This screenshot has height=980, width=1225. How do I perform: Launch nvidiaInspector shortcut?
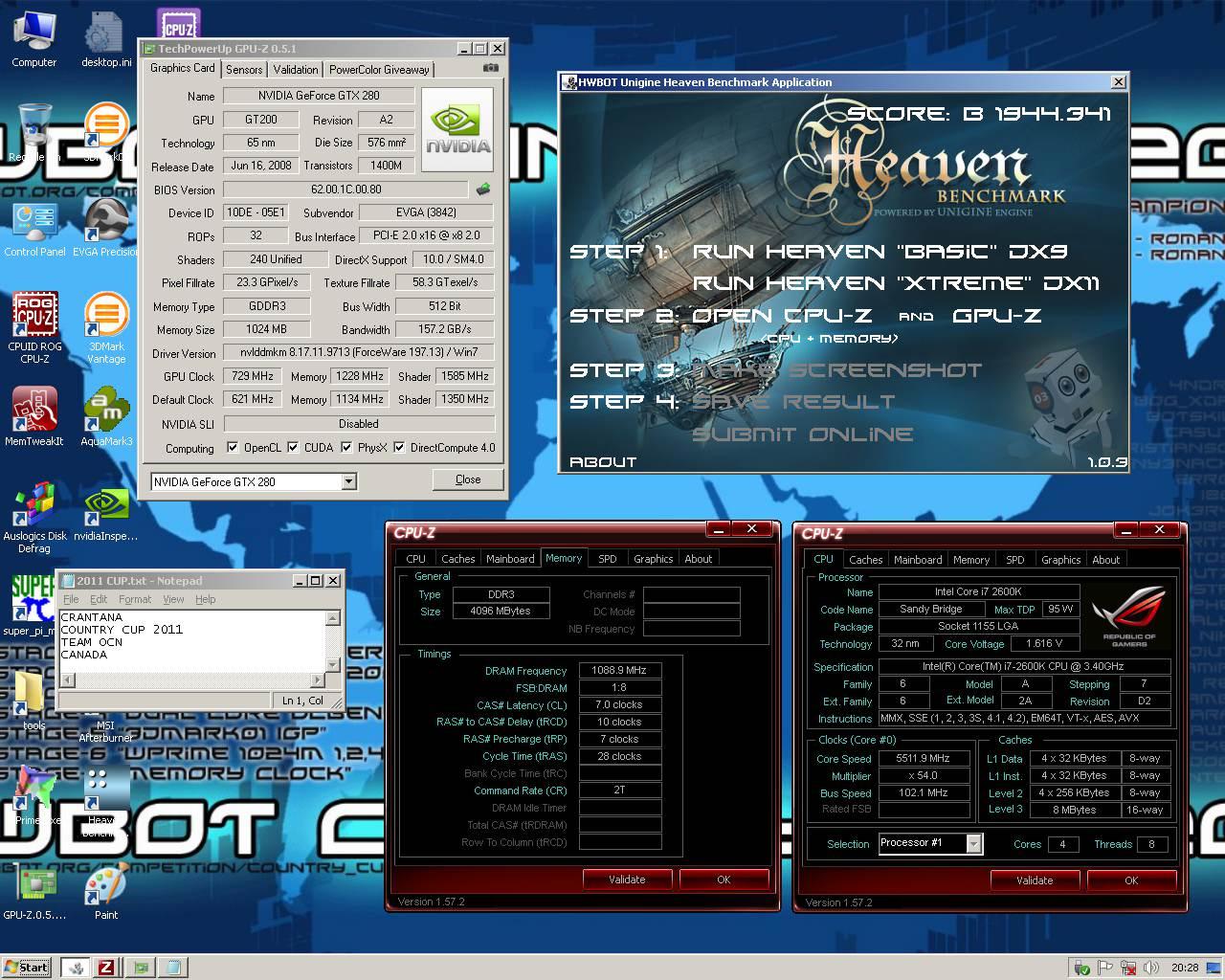click(x=106, y=512)
